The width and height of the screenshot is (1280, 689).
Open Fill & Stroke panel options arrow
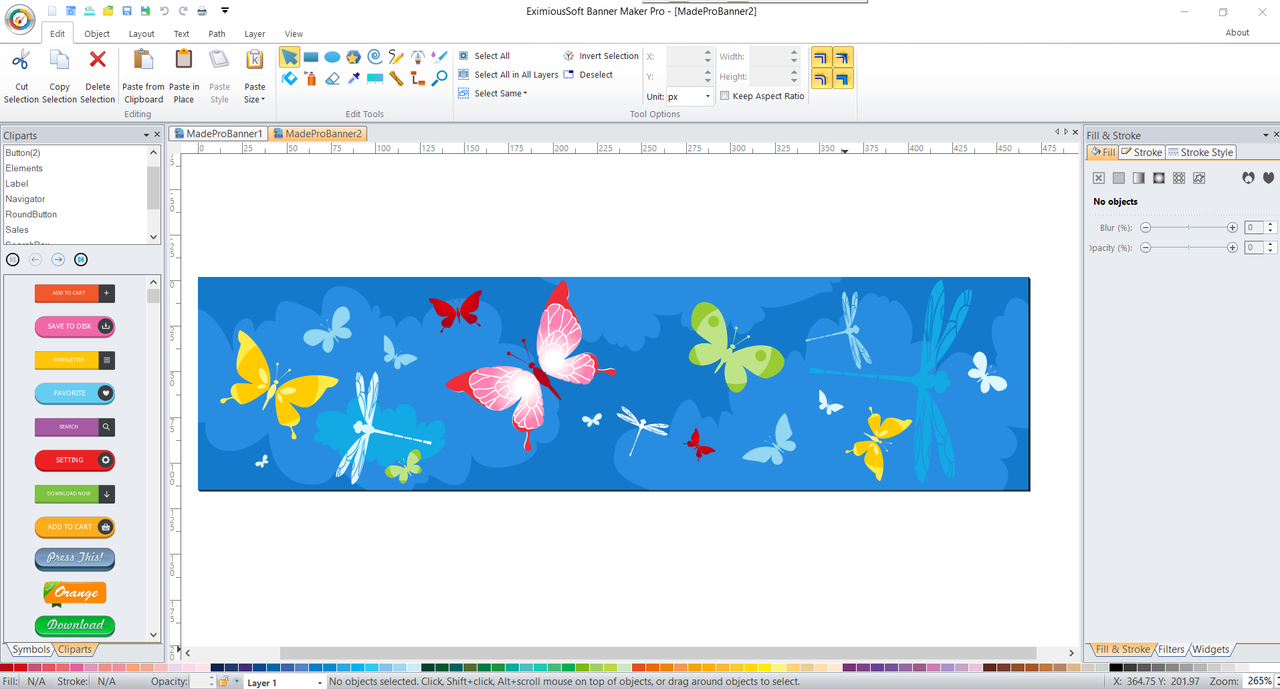1264,135
